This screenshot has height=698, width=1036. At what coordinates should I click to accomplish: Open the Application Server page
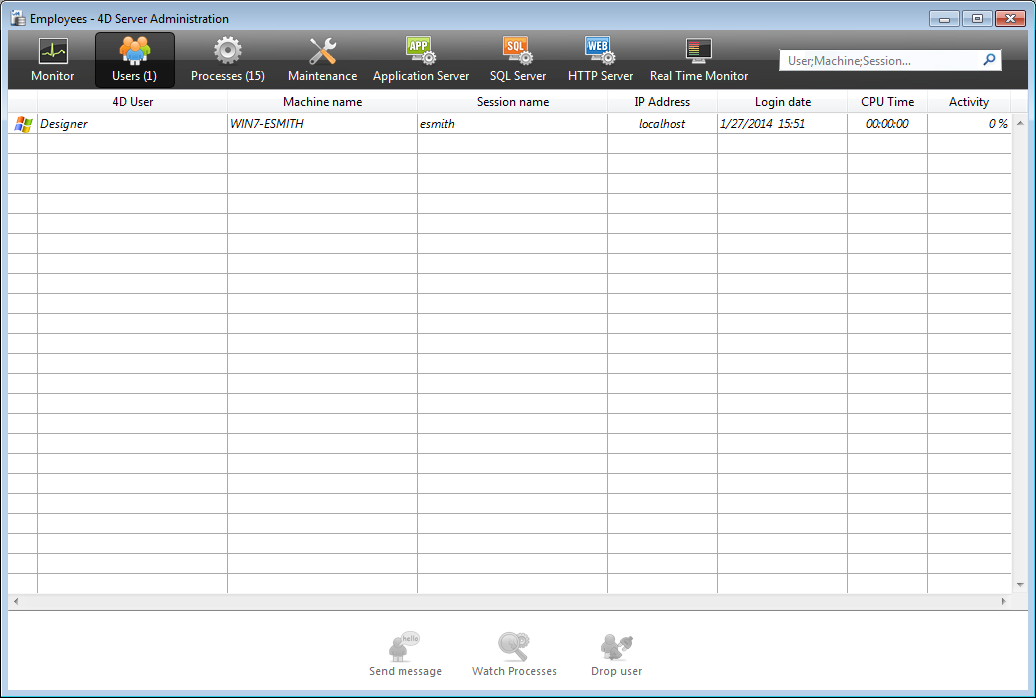point(421,60)
